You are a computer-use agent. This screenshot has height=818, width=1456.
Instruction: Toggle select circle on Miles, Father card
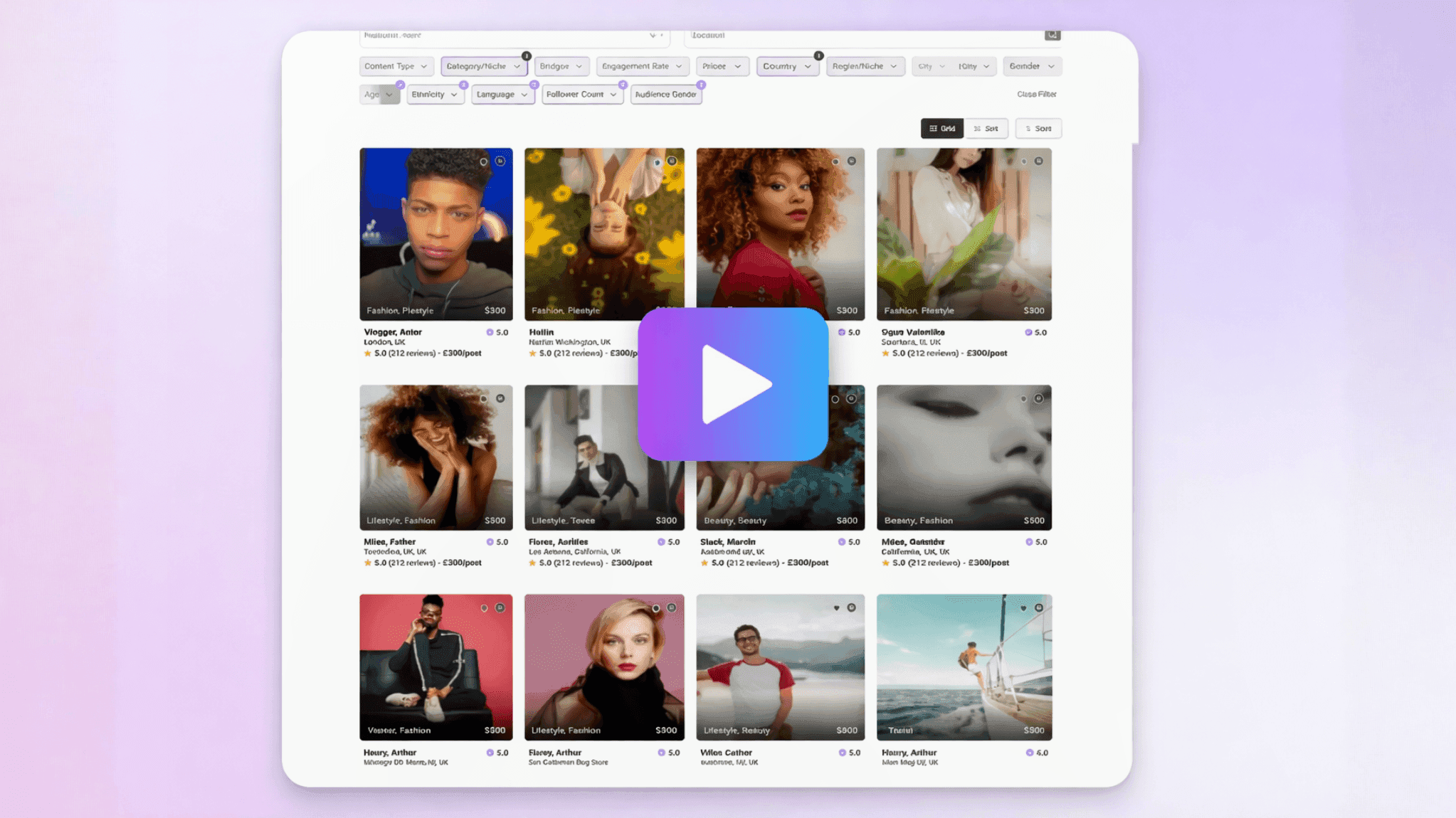coord(483,398)
